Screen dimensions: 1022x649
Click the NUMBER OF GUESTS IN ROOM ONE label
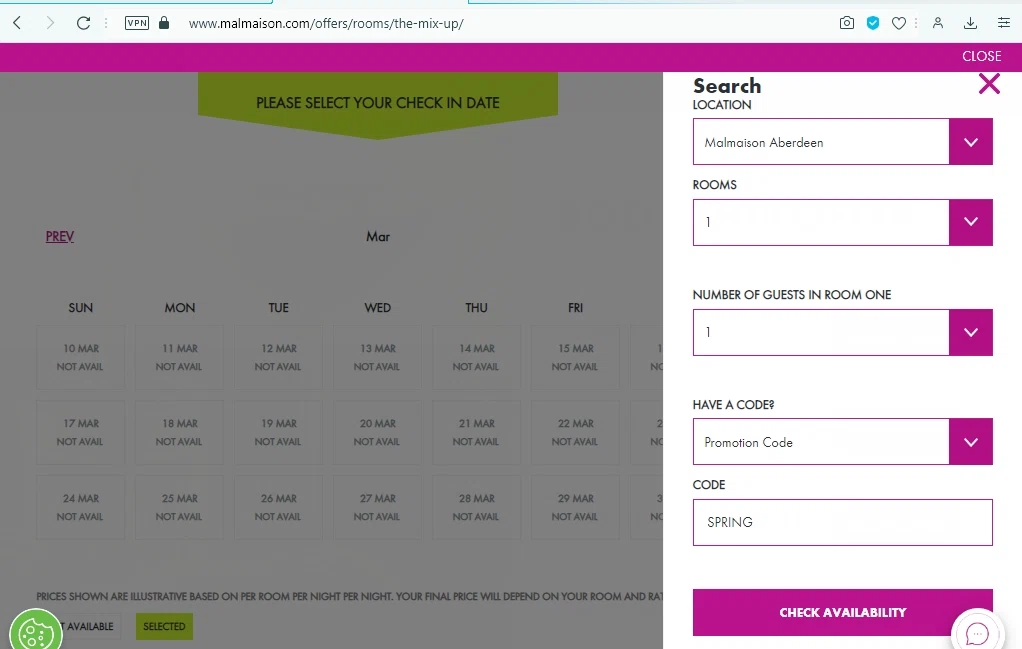pos(791,295)
